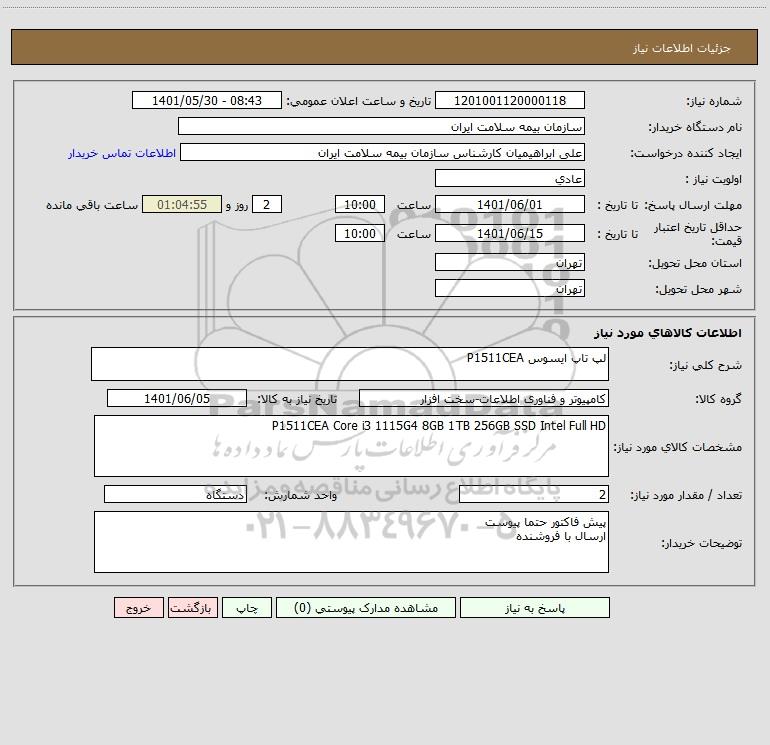Click the remaining days field before روز و
This screenshot has height=745, width=770.
coord(267,204)
